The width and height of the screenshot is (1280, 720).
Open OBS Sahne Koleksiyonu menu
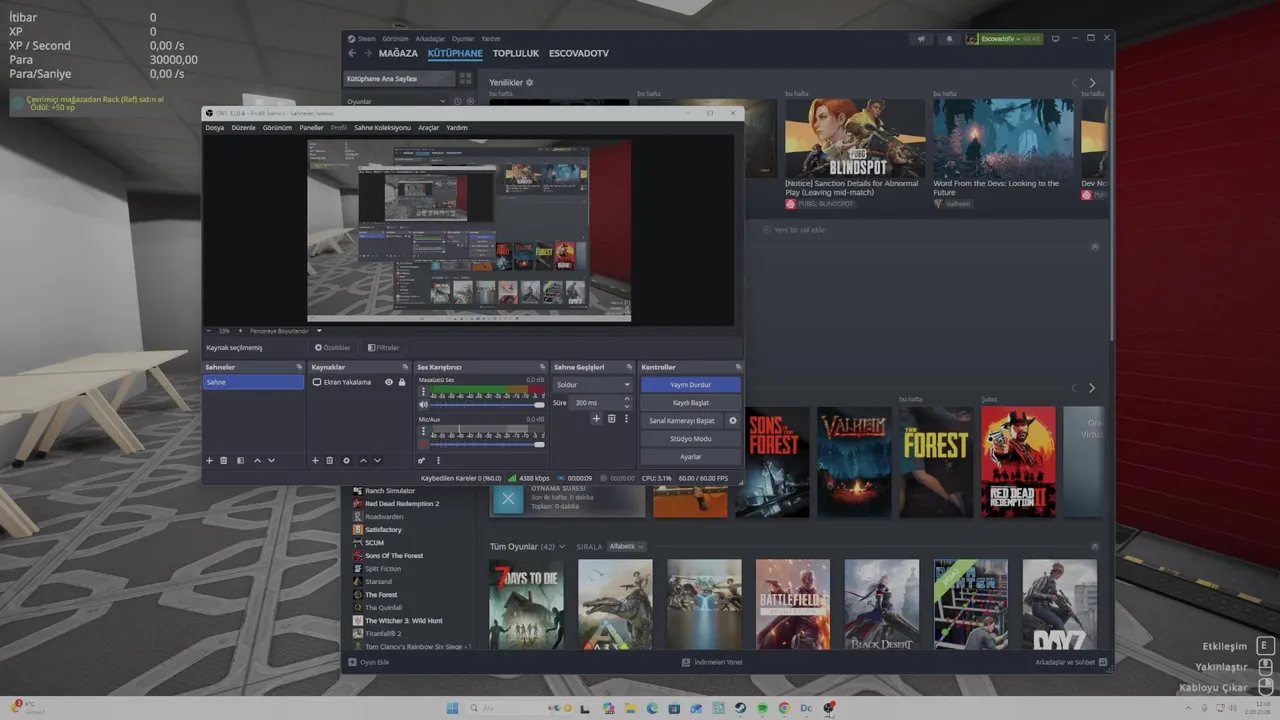382,128
